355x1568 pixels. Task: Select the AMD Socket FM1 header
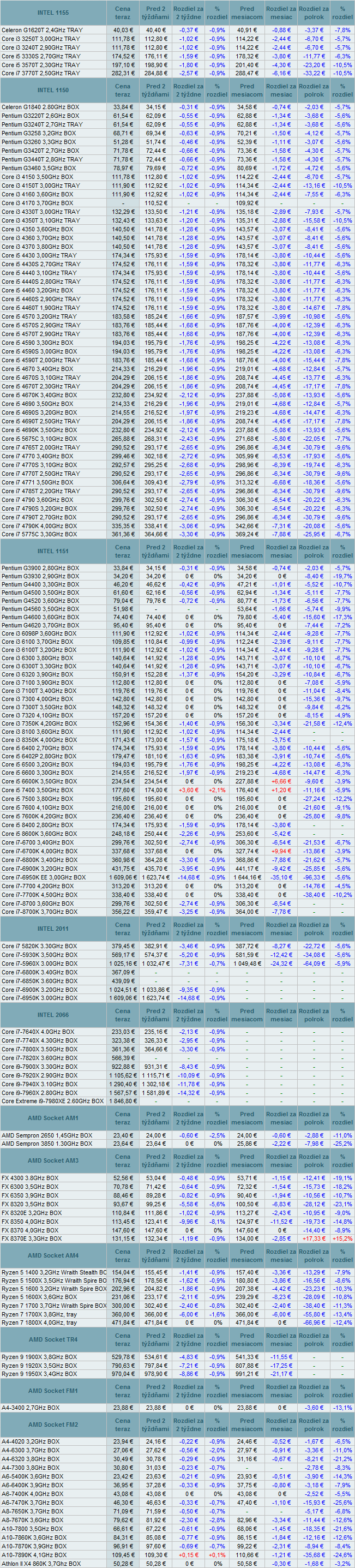[53, 1390]
